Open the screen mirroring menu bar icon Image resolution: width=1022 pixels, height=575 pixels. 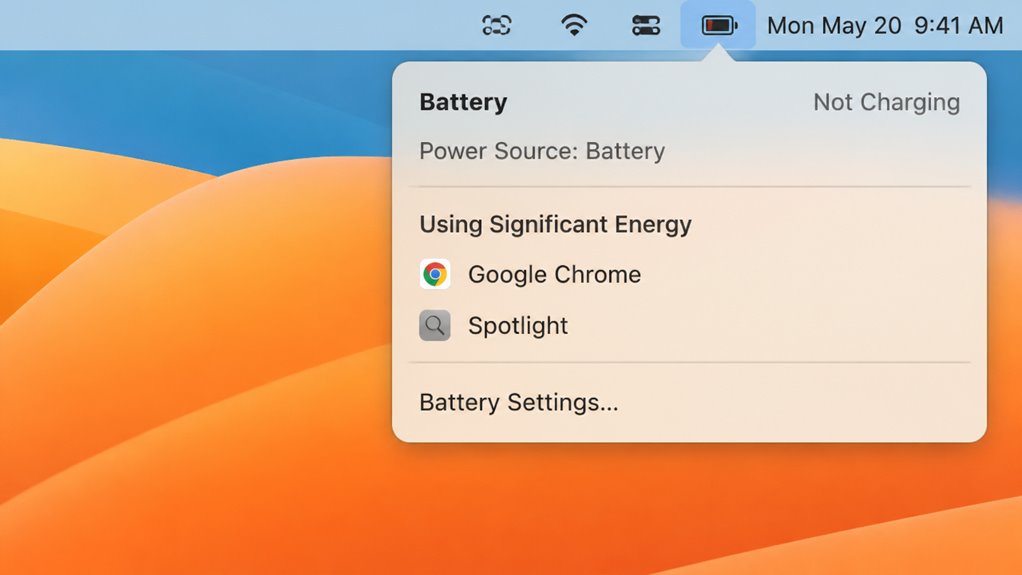coord(496,25)
